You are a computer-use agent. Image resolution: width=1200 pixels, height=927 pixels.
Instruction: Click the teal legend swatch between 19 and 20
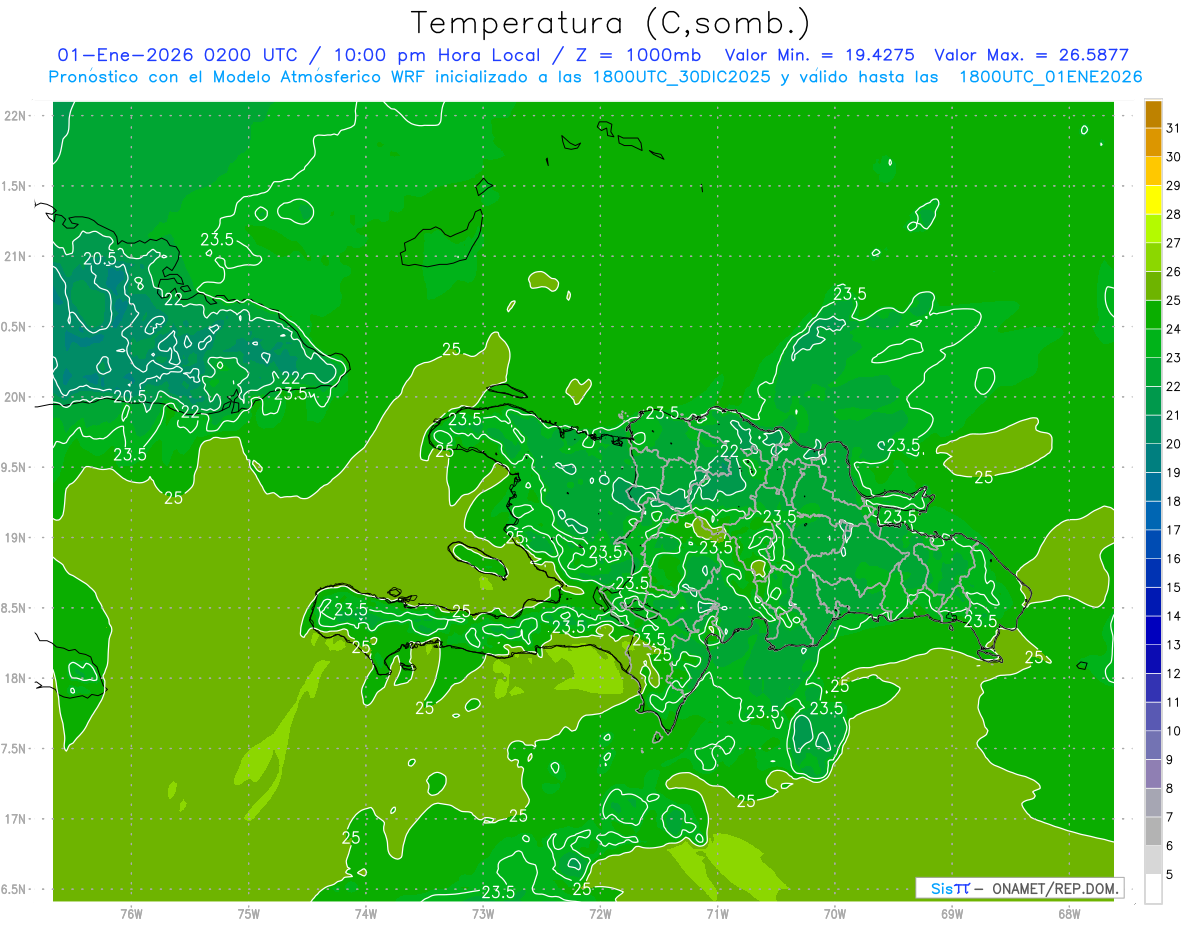(1153, 459)
